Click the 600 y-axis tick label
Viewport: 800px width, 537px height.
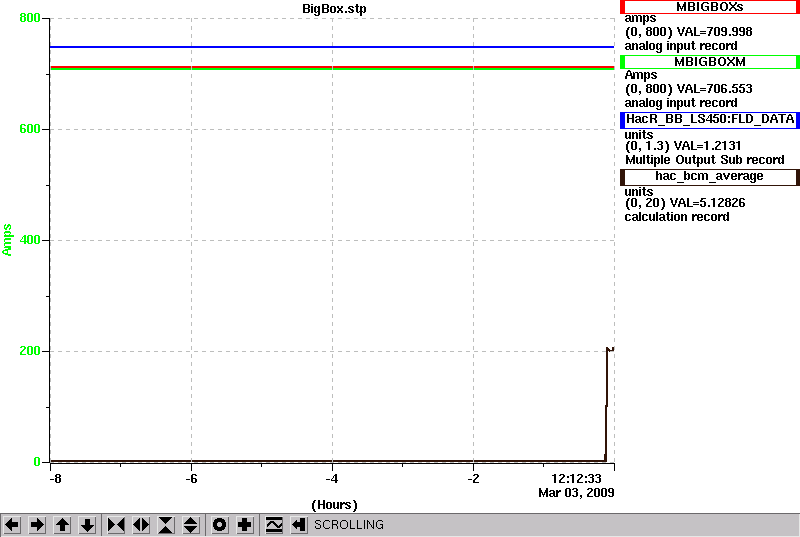[x=30, y=129]
